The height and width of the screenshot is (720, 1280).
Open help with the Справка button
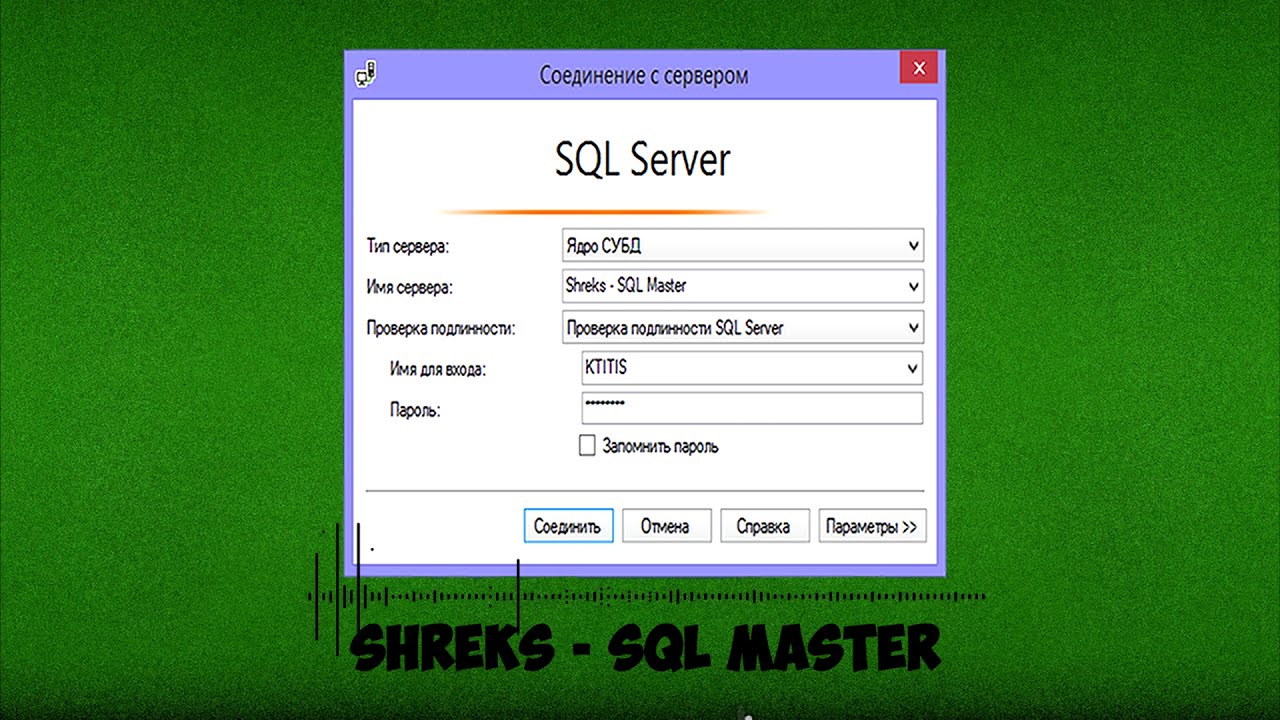pos(764,526)
